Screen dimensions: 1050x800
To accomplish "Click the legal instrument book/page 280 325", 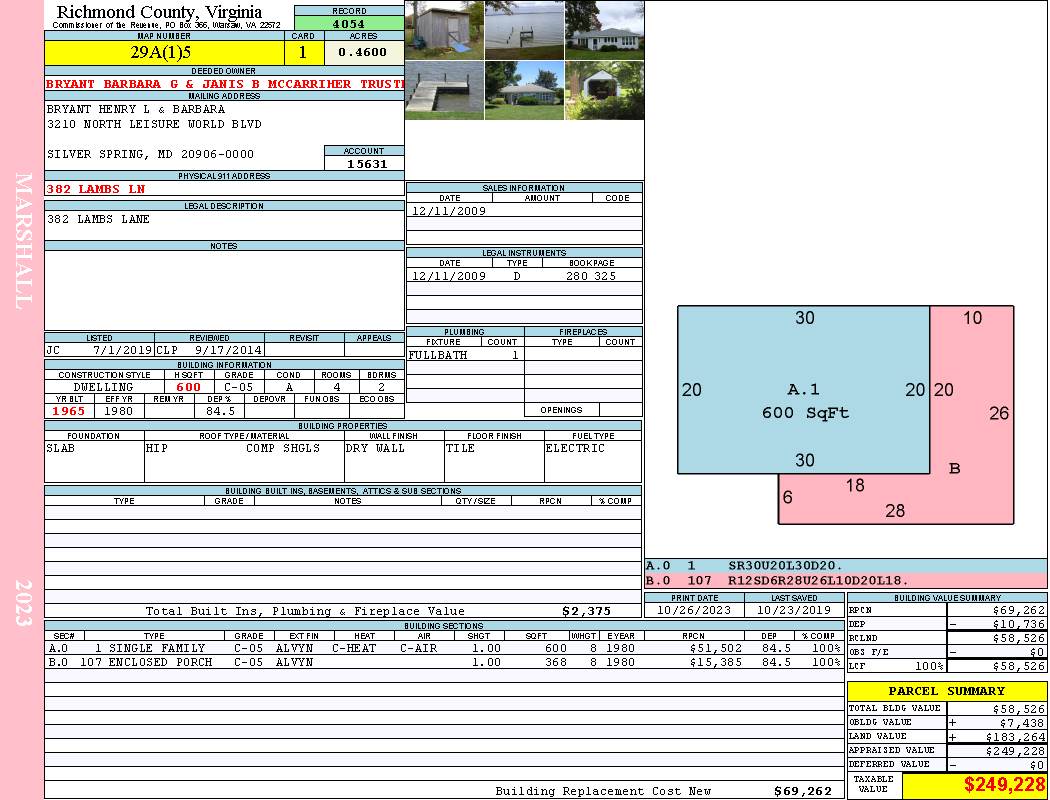I will tap(590, 276).
